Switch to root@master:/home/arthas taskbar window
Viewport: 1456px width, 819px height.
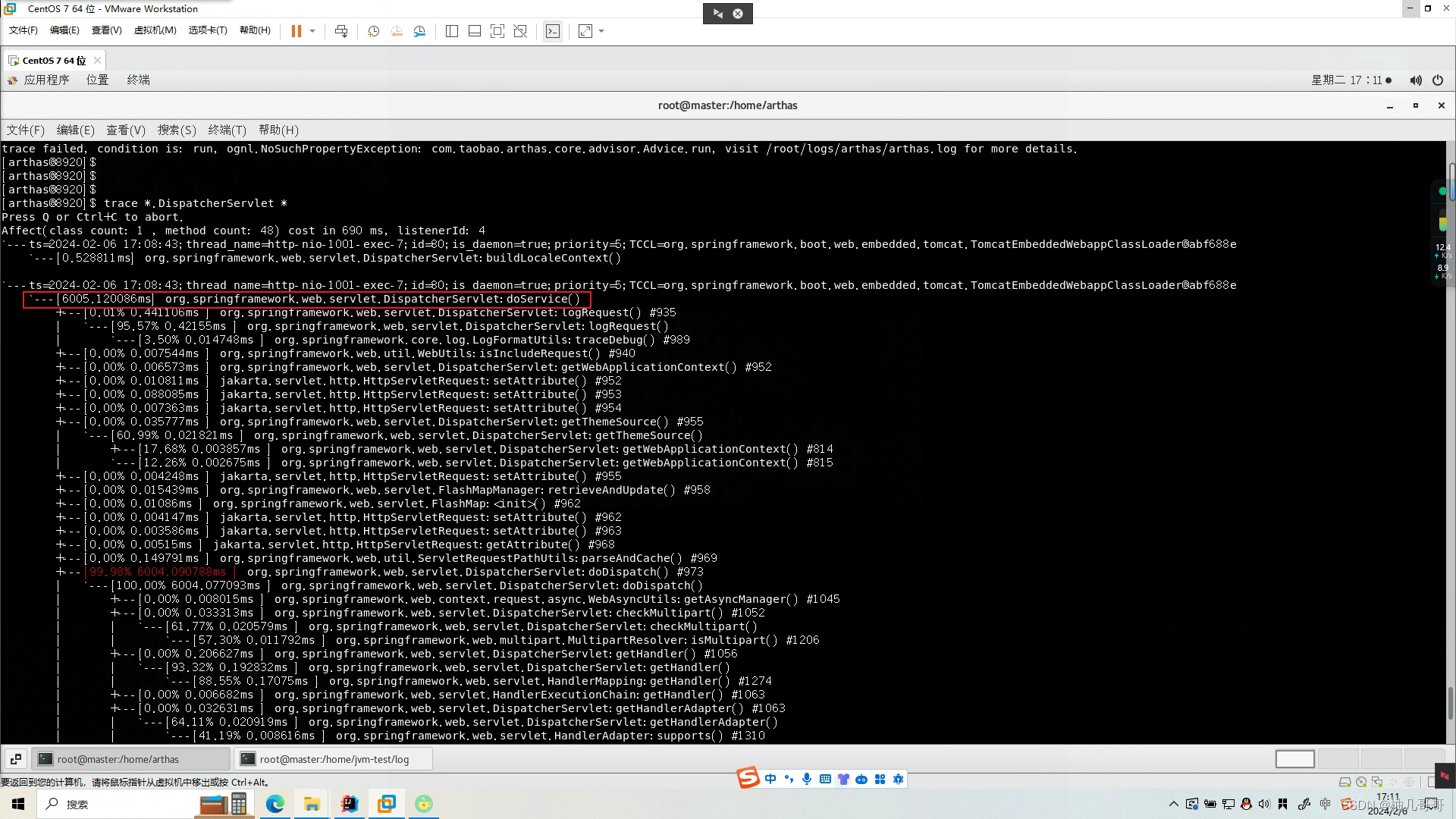pos(131,759)
